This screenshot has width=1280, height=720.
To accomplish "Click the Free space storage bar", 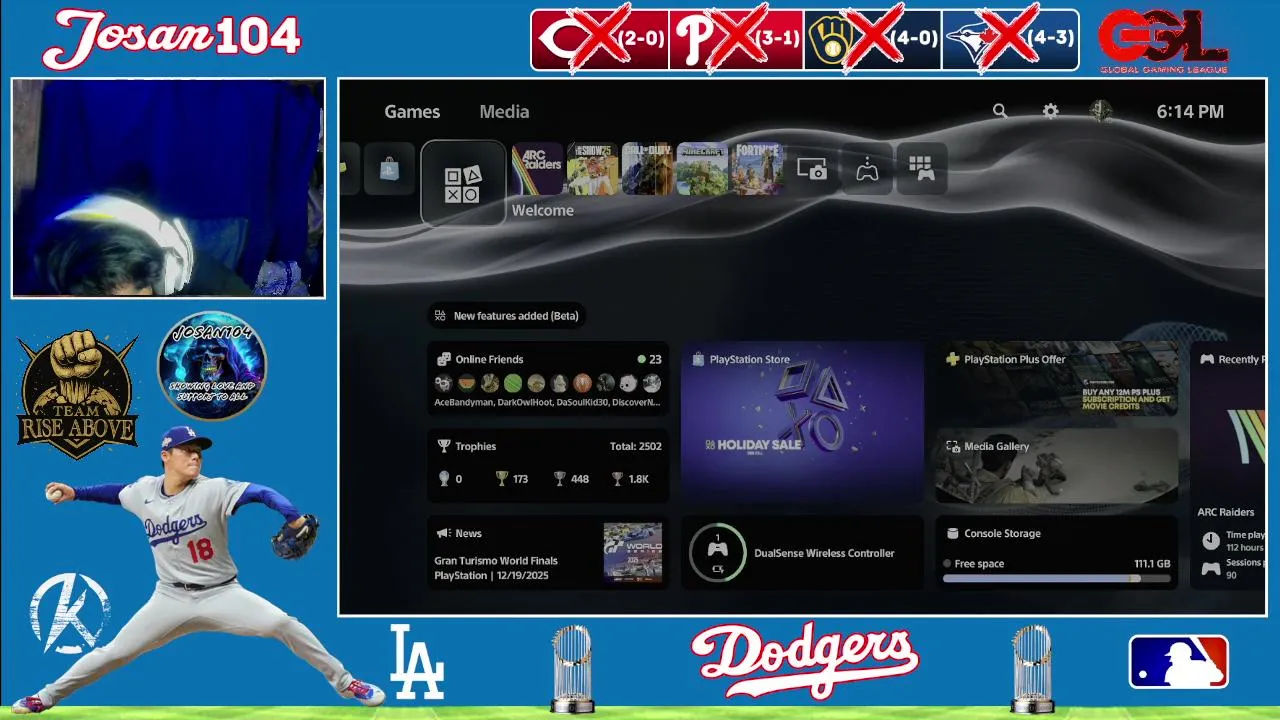I will coord(1056,578).
